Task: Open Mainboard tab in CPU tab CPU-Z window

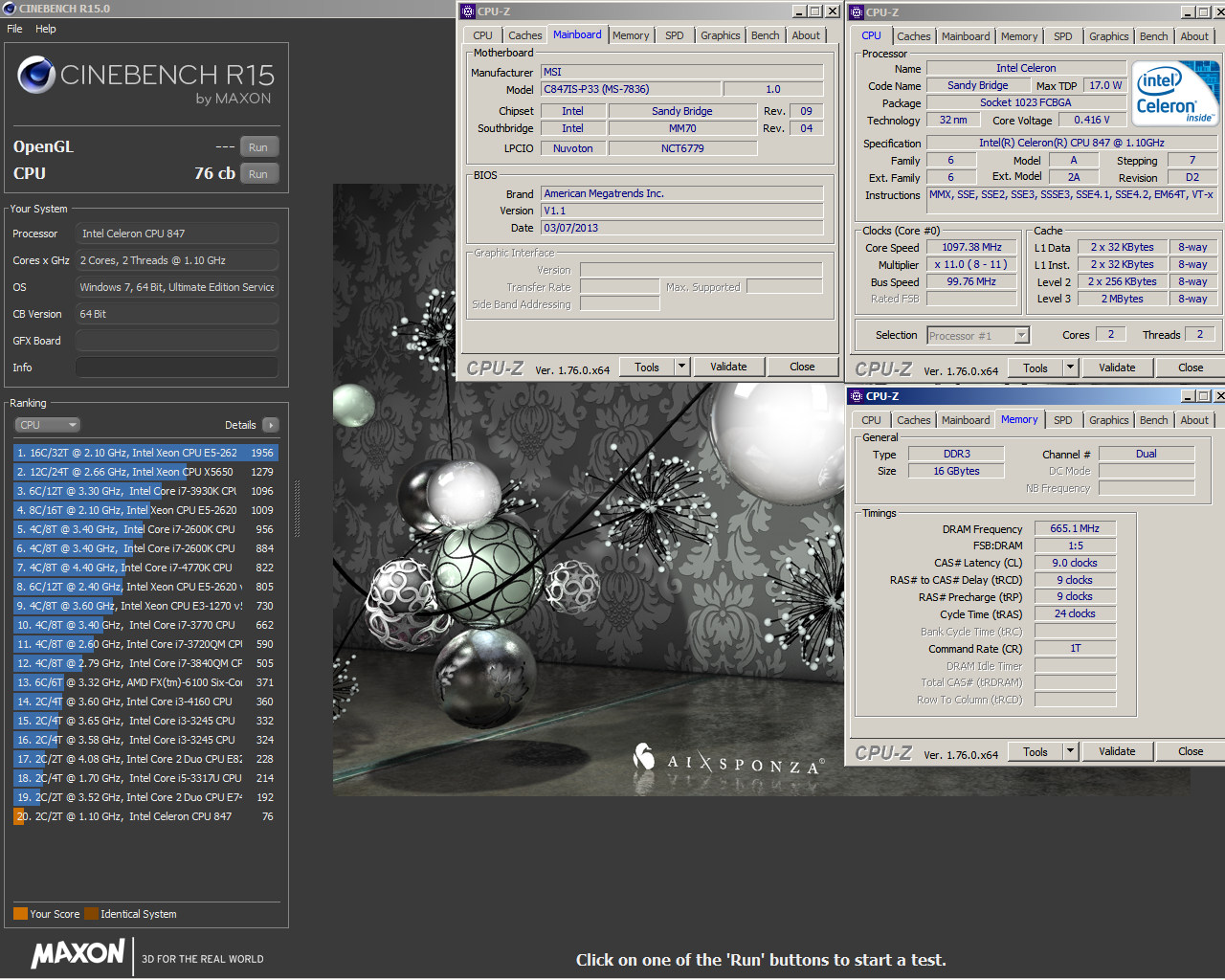Action: [966, 36]
